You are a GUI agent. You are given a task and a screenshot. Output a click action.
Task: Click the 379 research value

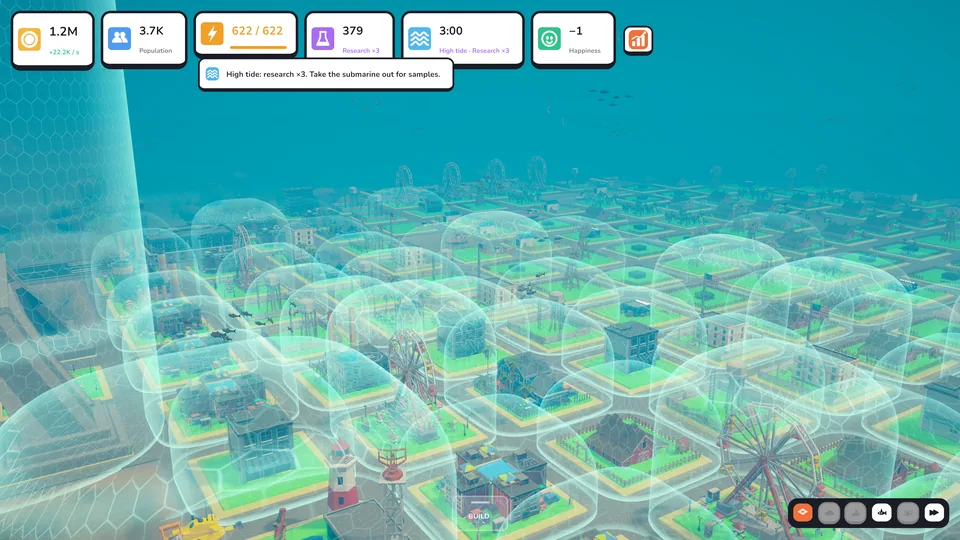[353, 31]
